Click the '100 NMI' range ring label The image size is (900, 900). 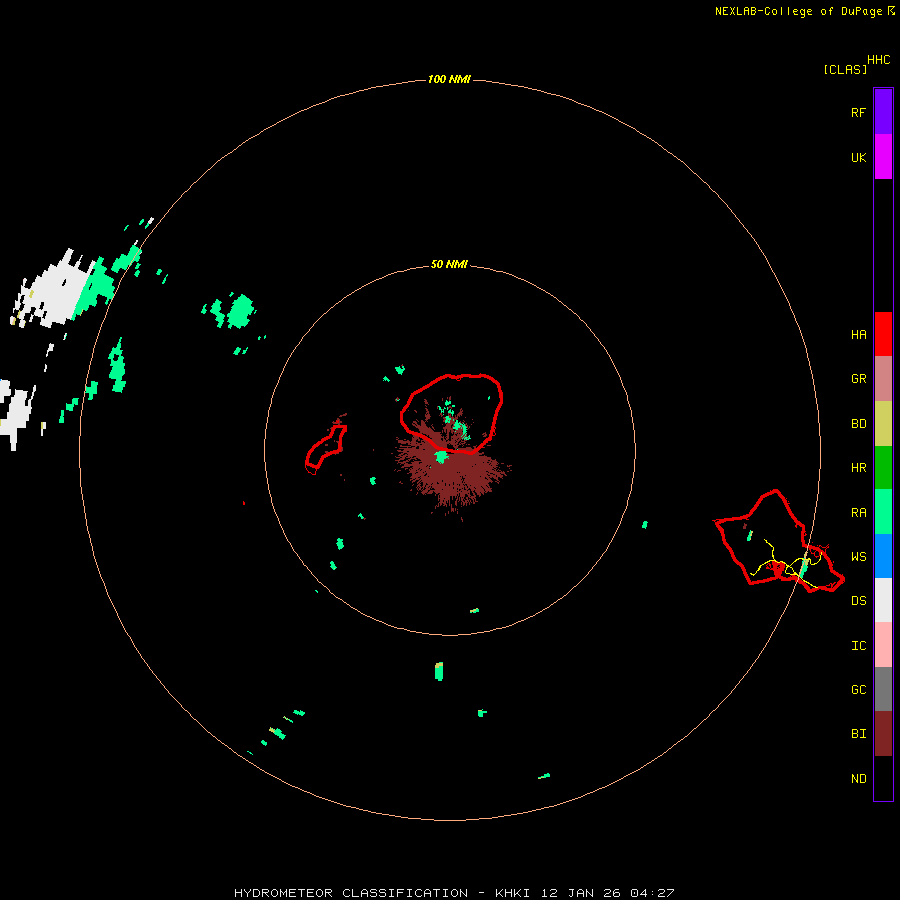(449, 79)
